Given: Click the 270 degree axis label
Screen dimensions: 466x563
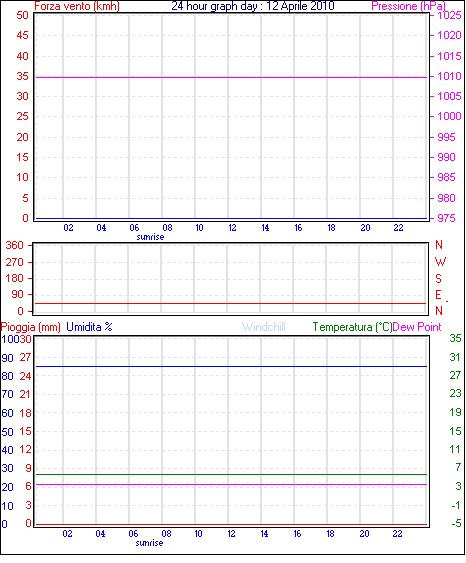Looking at the screenshot, I should pyautogui.click(x=14, y=262).
